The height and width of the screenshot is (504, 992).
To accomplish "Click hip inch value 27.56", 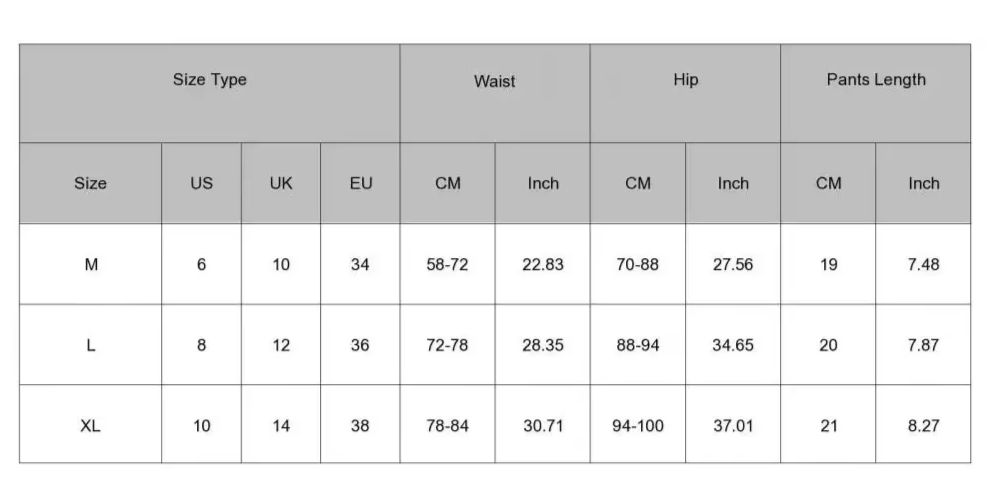I will click(x=733, y=264).
